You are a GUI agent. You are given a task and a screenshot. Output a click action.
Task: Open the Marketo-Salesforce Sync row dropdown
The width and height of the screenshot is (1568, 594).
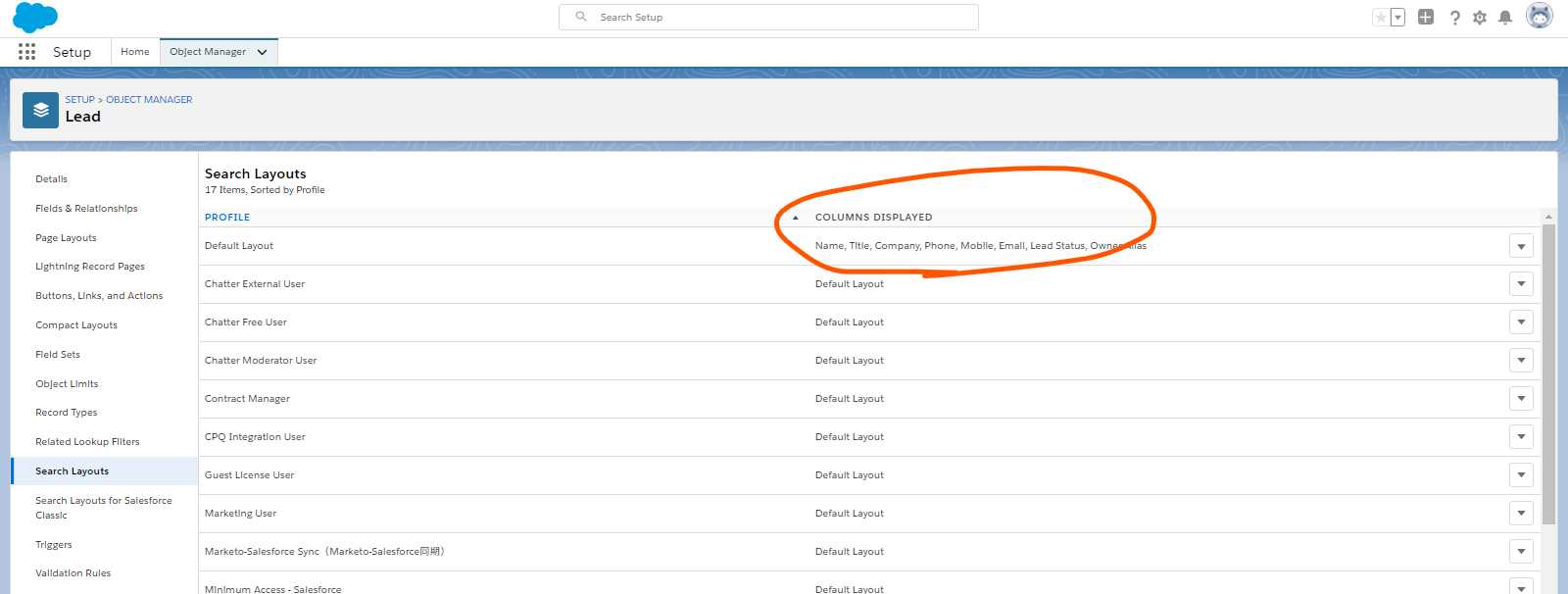coord(1521,552)
